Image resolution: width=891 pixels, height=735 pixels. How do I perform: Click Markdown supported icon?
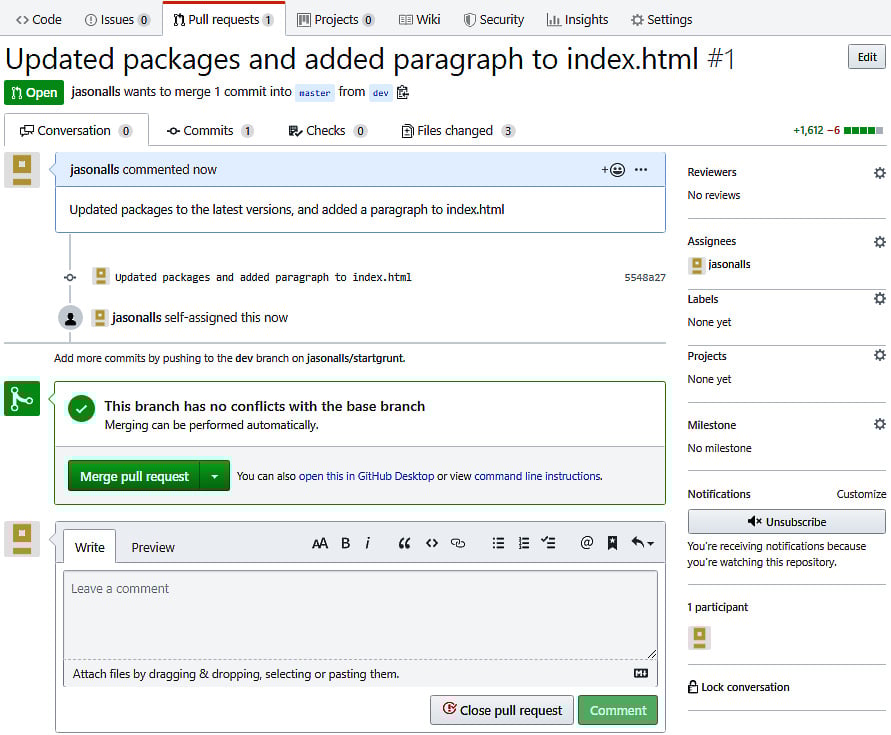pyautogui.click(x=640, y=673)
